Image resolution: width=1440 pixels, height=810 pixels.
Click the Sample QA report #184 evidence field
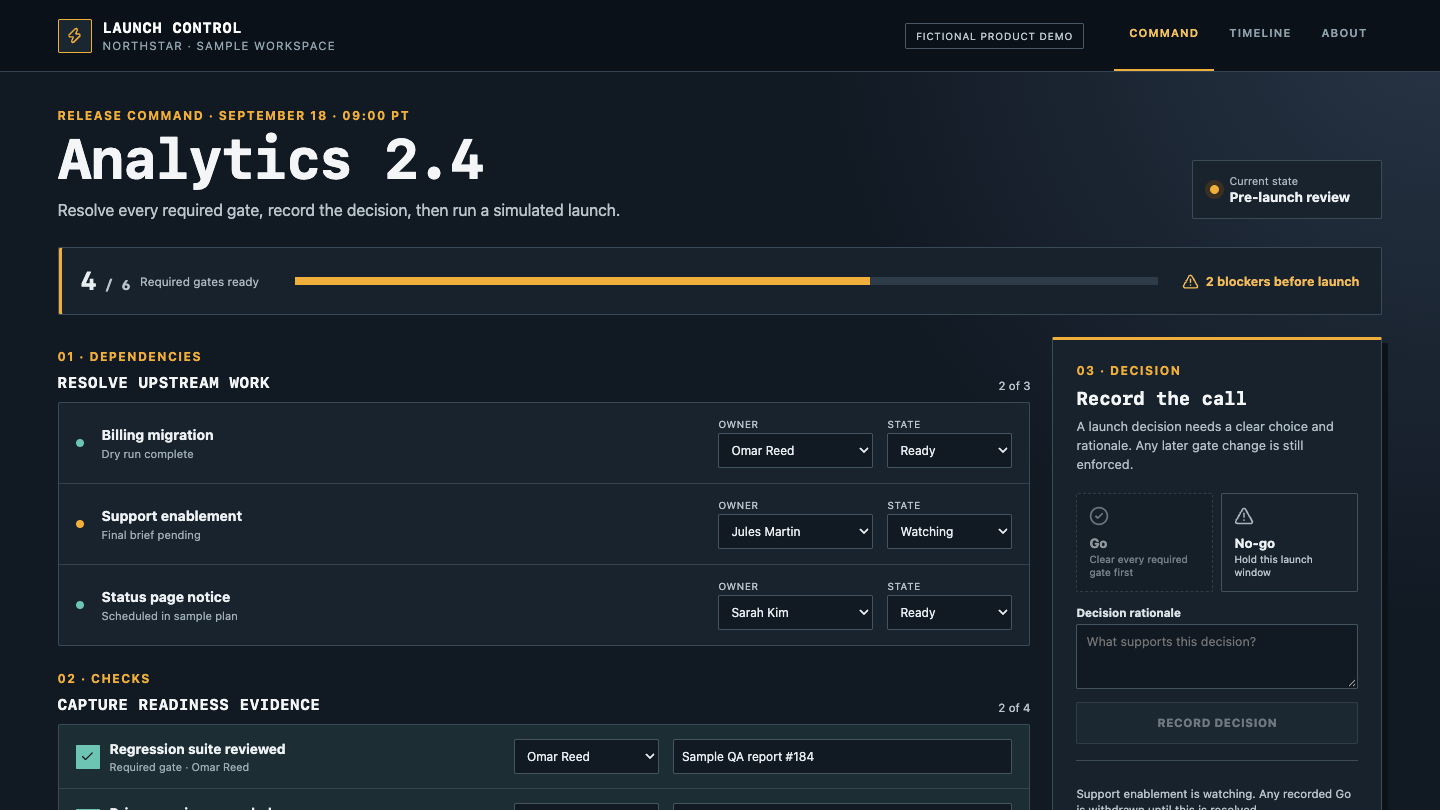click(x=842, y=756)
